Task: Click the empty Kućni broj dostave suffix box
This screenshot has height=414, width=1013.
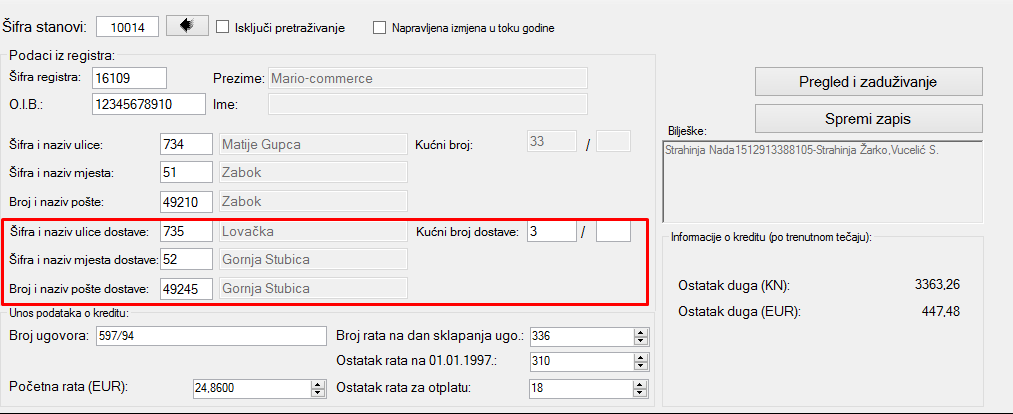Action: point(613,232)
